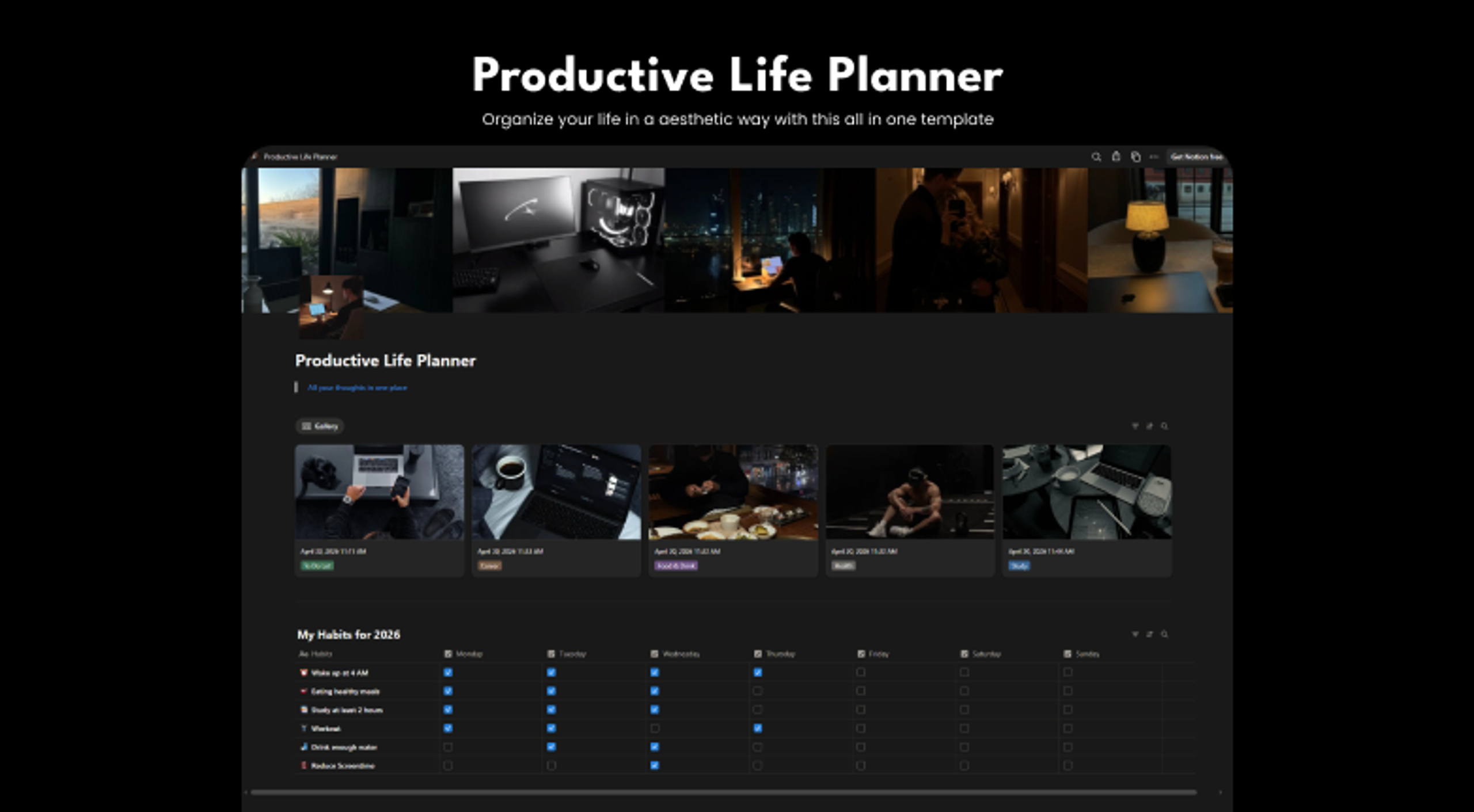1474x812 pixels.
Task: Click the sort icon for the Gallery view
Action: [1150, 426]
